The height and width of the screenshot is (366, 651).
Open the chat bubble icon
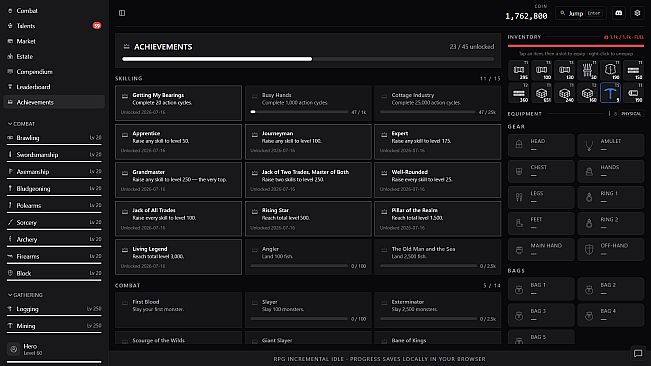coord(638,353)
